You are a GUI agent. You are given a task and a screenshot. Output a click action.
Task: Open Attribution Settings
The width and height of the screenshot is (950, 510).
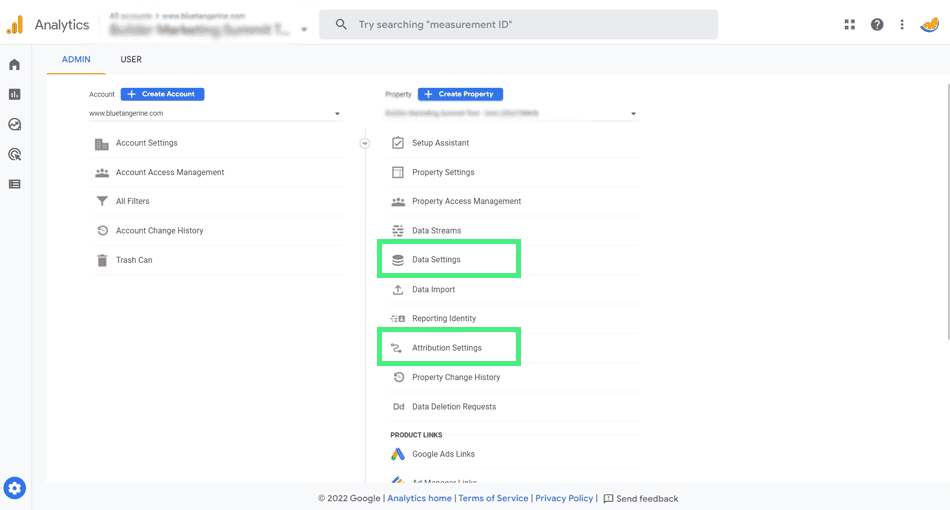446,348
